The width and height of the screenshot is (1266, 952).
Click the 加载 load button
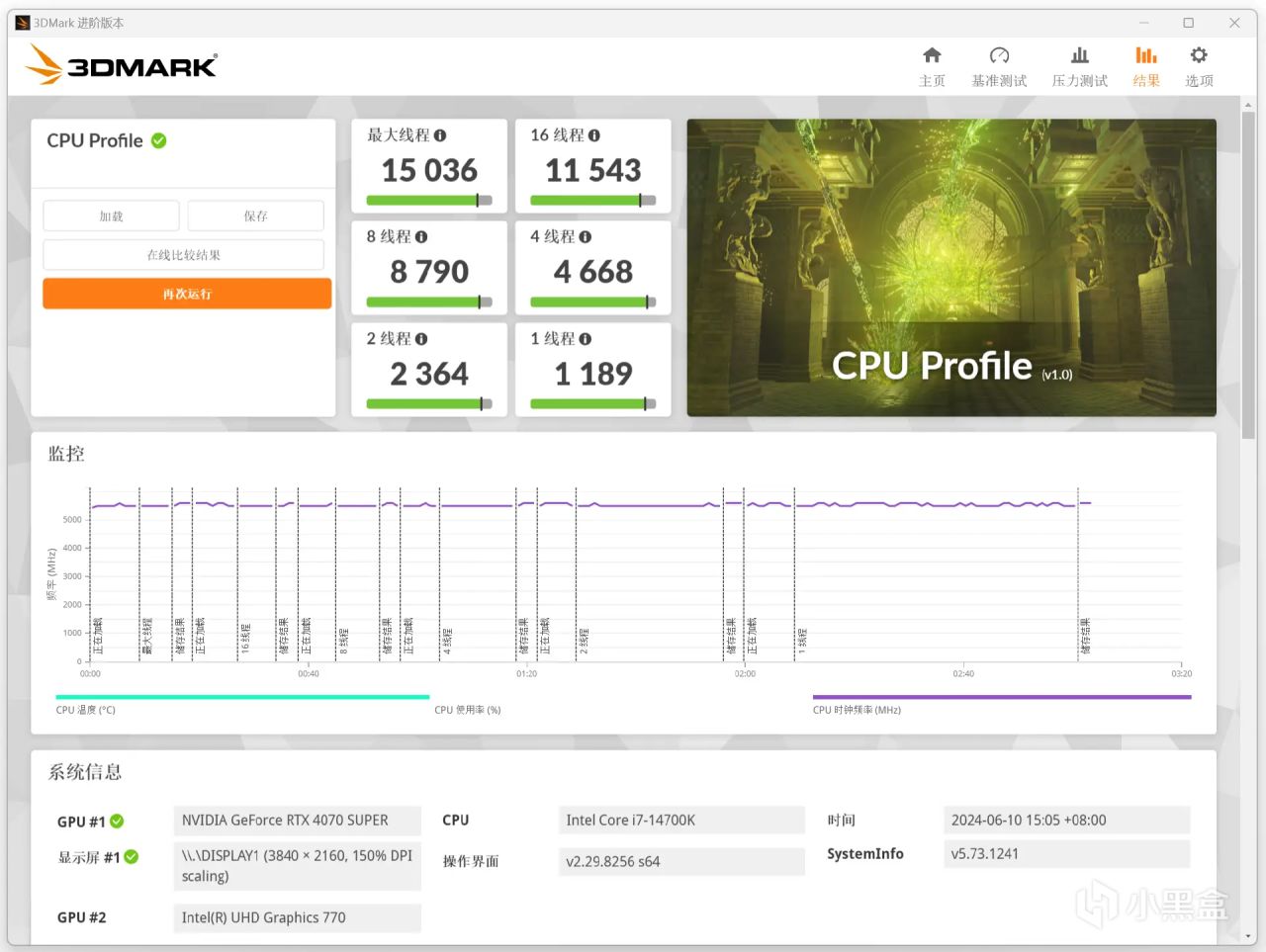[111, 216]
